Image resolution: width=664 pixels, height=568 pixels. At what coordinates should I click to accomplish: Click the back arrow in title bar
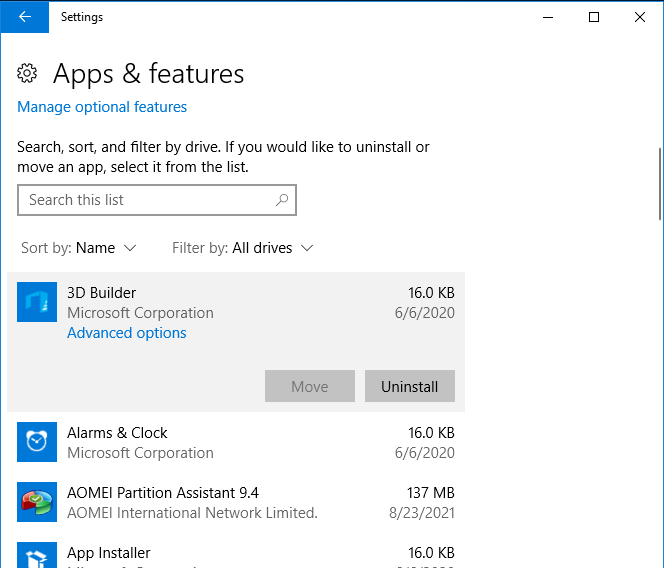pos(25,17)
